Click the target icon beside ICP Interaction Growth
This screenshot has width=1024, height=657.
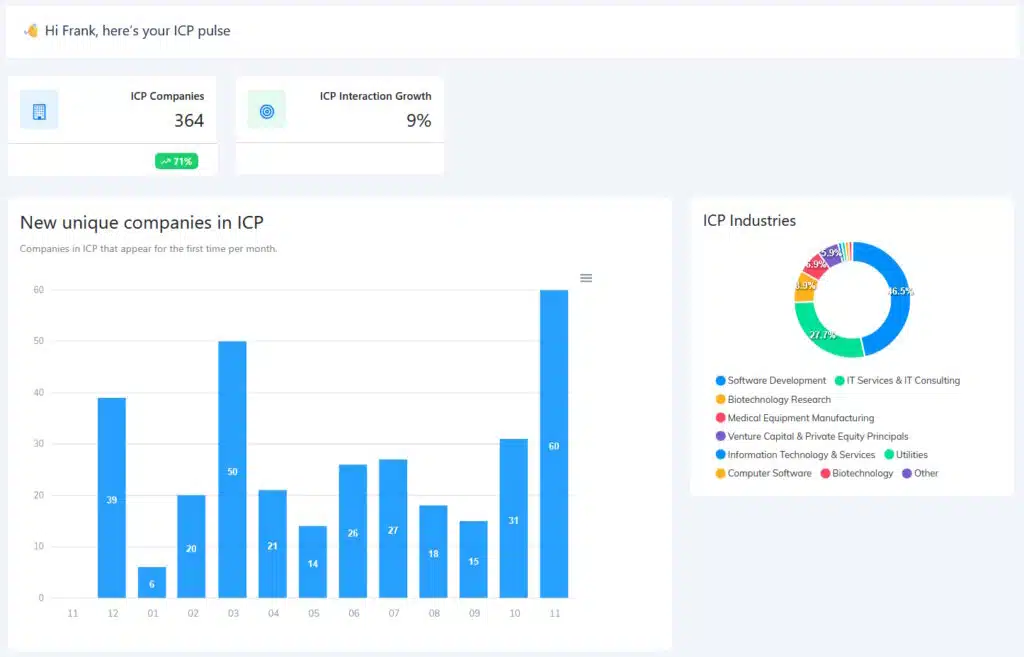pos(266,110)
